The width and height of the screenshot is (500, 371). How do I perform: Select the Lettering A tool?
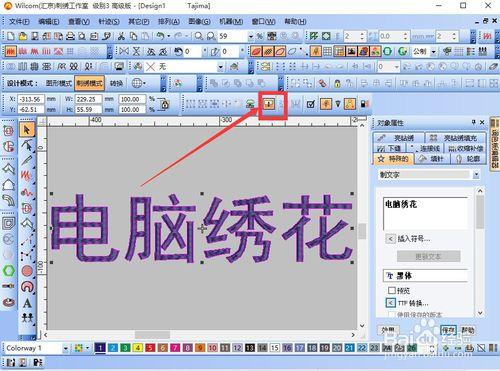coord(27,303)
